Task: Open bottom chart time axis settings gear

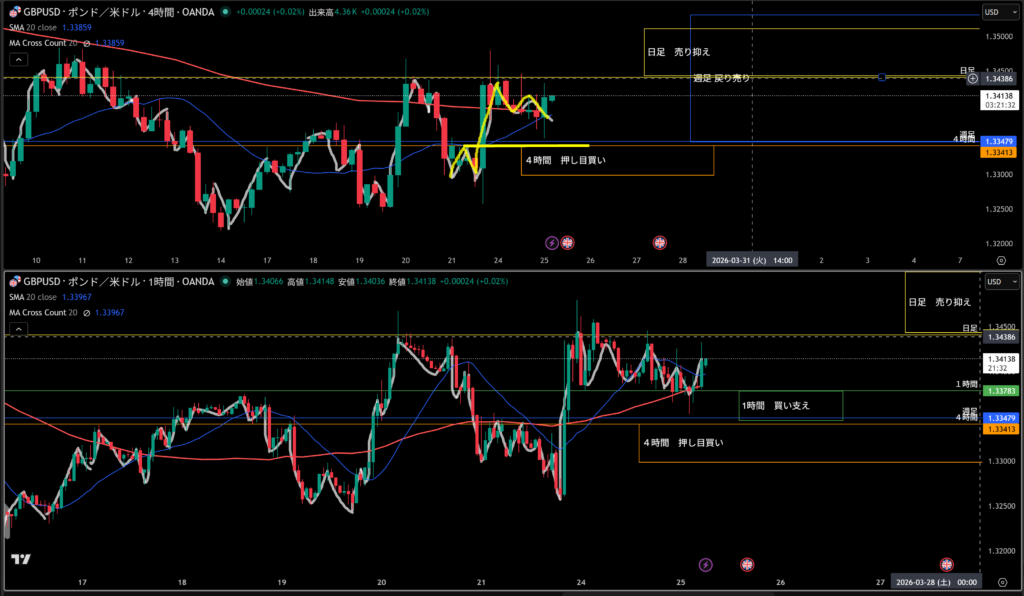Action: [x=1001, y=581]
